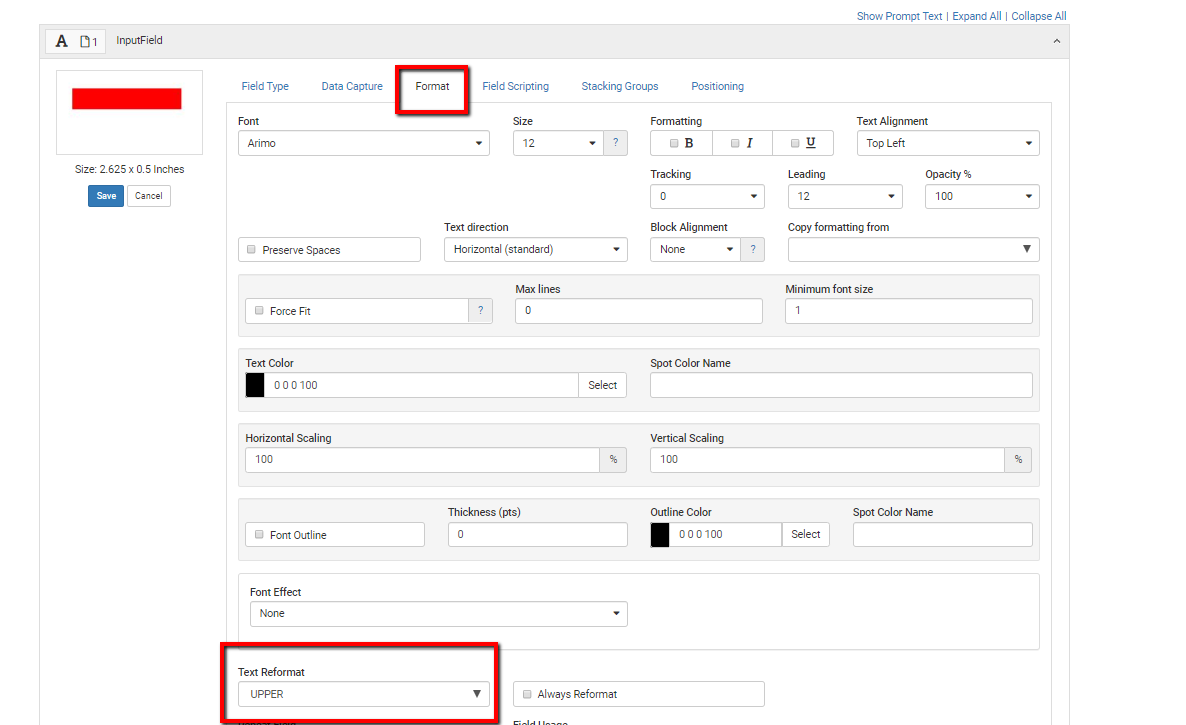
Task: Click the outline Spot Color Name field
Action: click(x=942, y=534)
